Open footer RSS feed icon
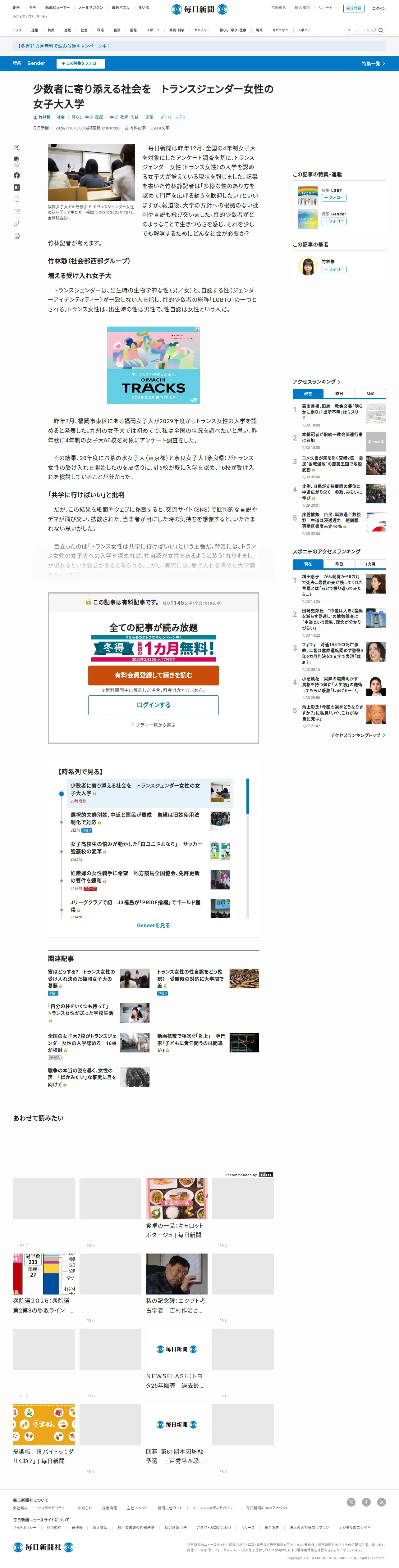The height and width of the screenshot is (1568, 399). pos(381,1502)
